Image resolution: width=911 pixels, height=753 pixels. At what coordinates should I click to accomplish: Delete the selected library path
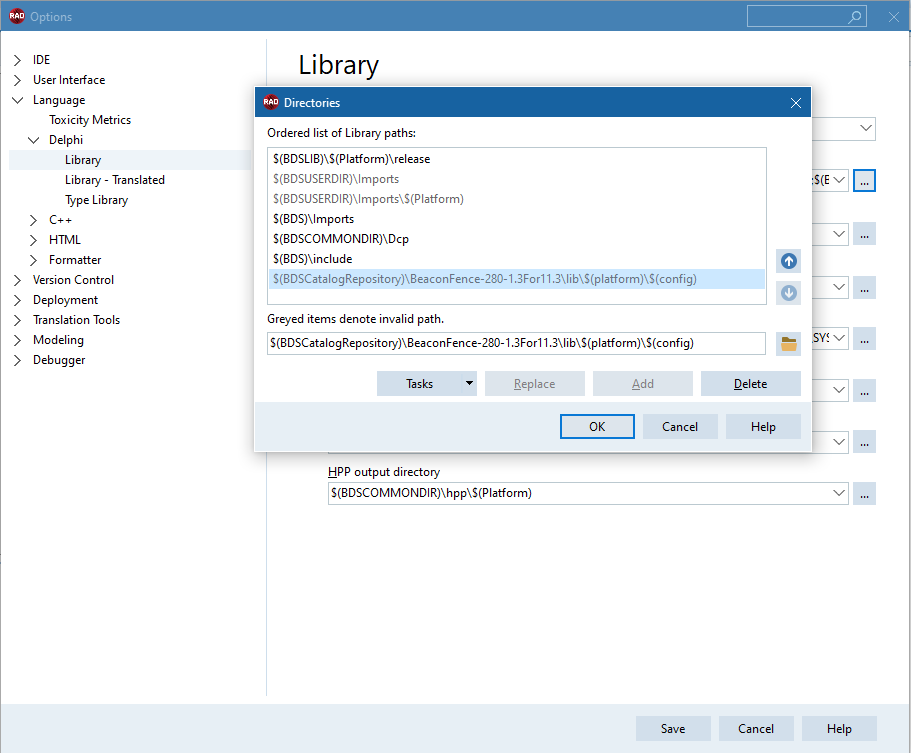click(x=751, y=383)
